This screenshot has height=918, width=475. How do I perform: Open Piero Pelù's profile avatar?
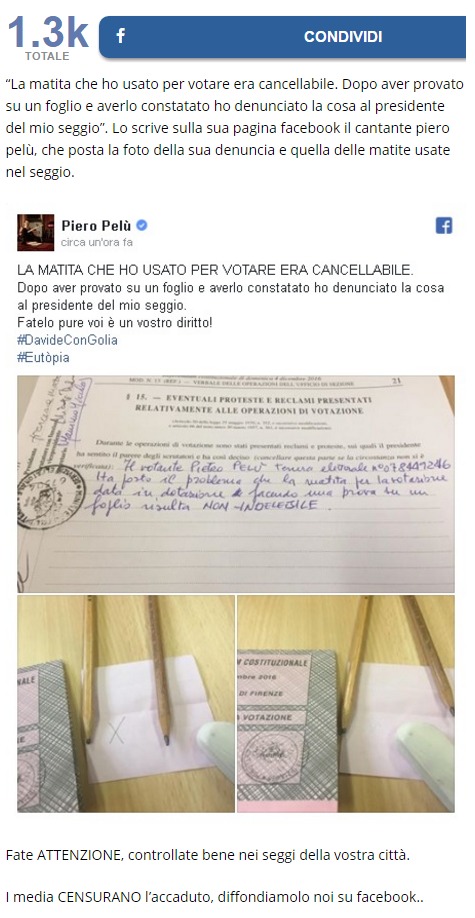pos(36,232)
